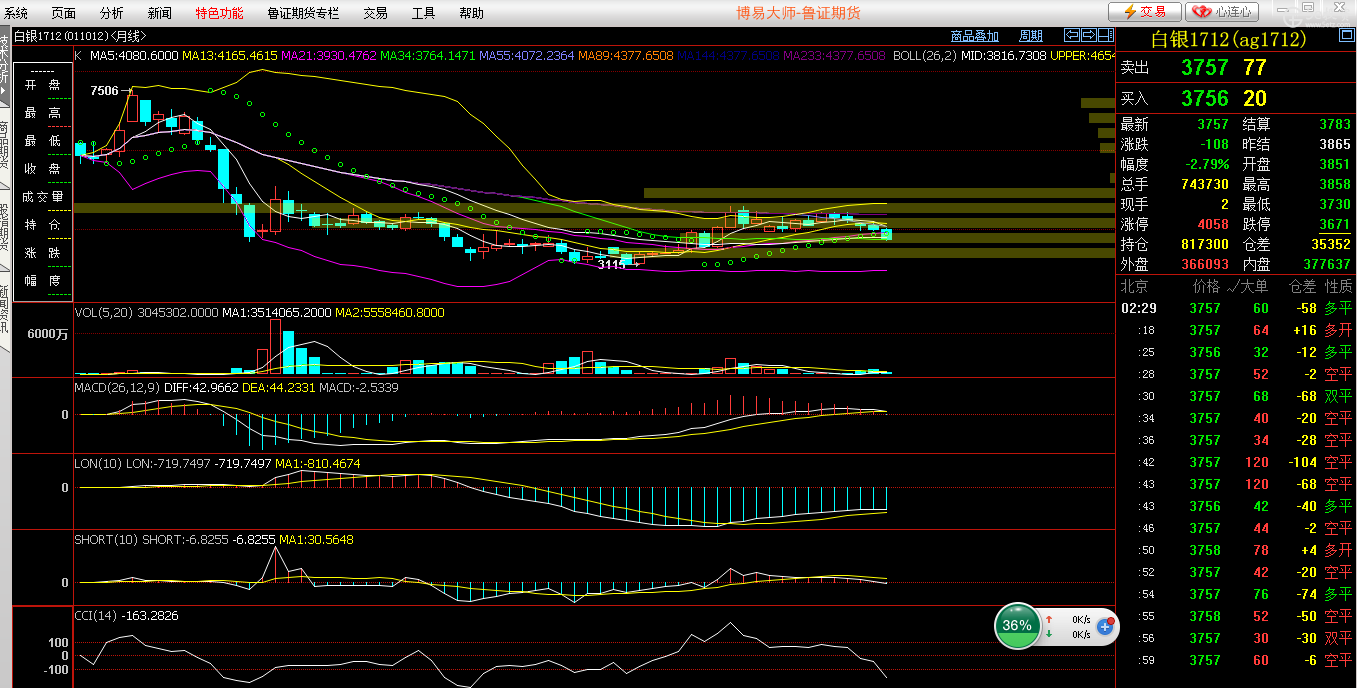Click the 涨停 value 4058
The image size is (1357, 688).
click(1212, 224)
